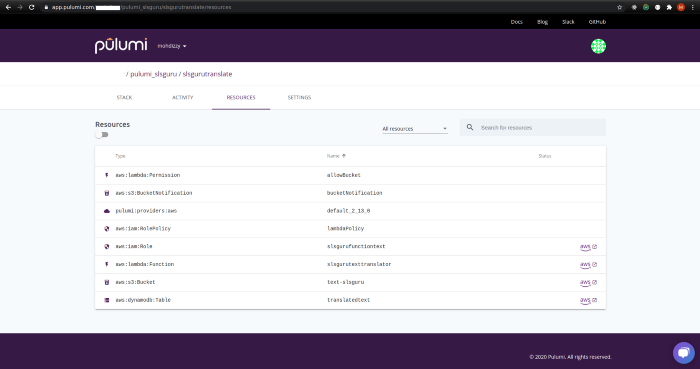This screenshot has width=700, height=369.
Task: Click the Status column header
Action: click(545, 156)
